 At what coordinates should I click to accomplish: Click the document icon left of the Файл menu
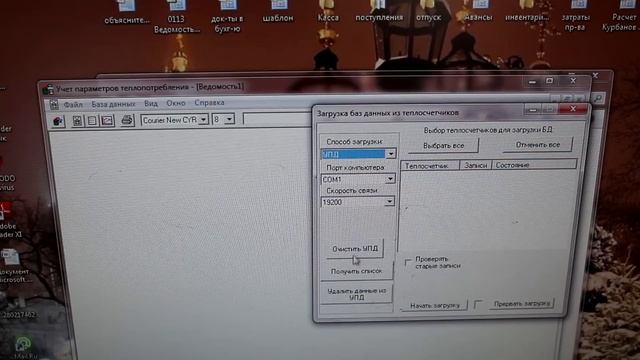click(54, 104)
